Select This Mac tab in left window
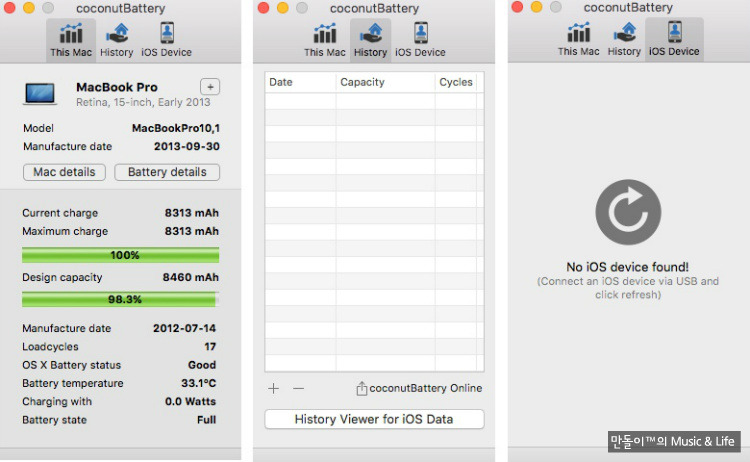This screenshot has height=462, width=750. click(x=71, y=40)
